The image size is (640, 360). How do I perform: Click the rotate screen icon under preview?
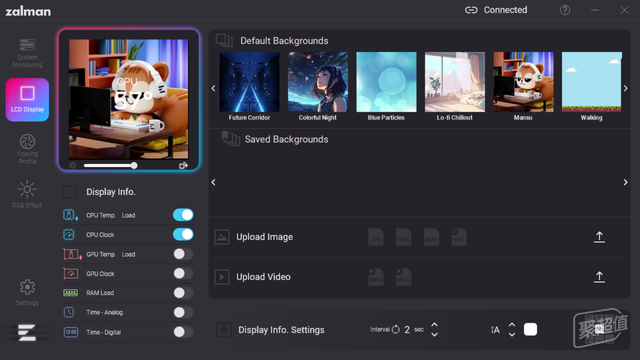click(183, 165)
